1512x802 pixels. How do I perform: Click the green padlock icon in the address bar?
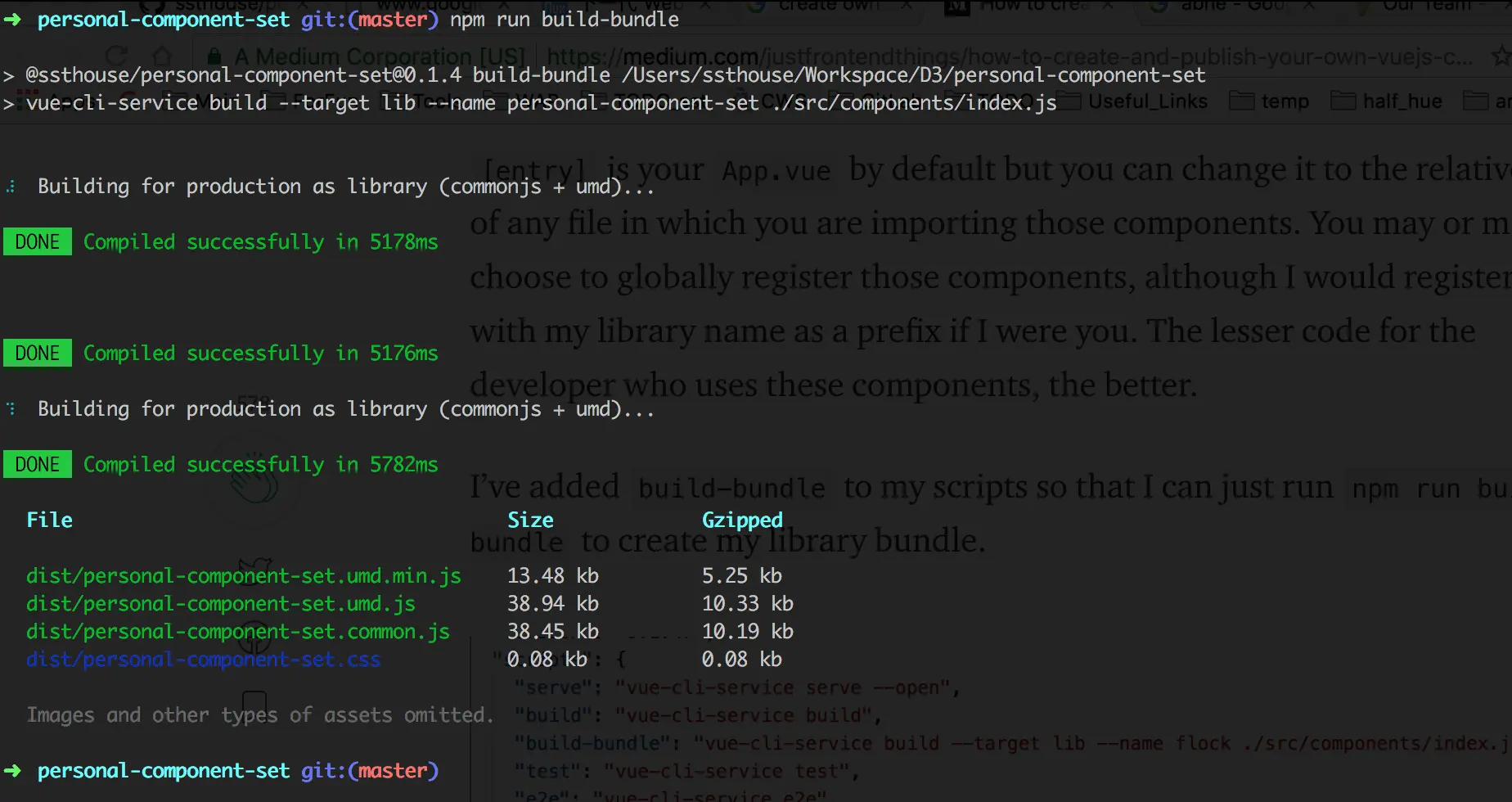click(214, 56)
